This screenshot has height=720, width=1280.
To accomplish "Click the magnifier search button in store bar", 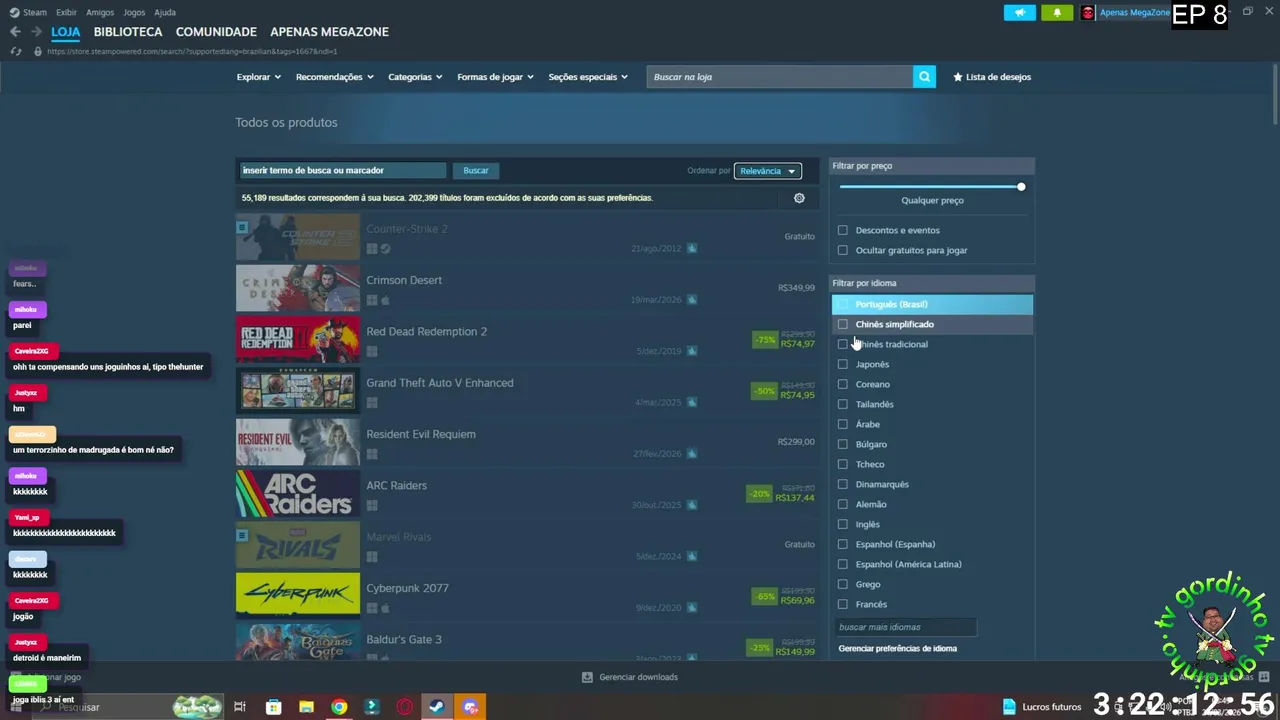I will (x=924, y=77).
